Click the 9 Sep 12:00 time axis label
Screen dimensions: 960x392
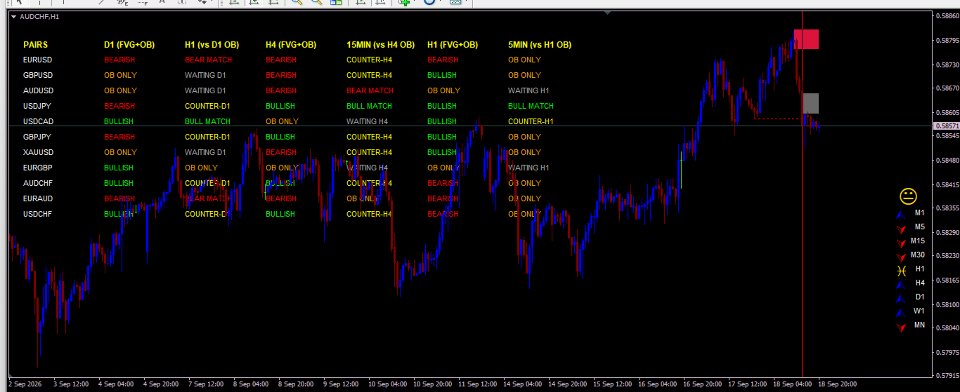click(x=340, y=384)
